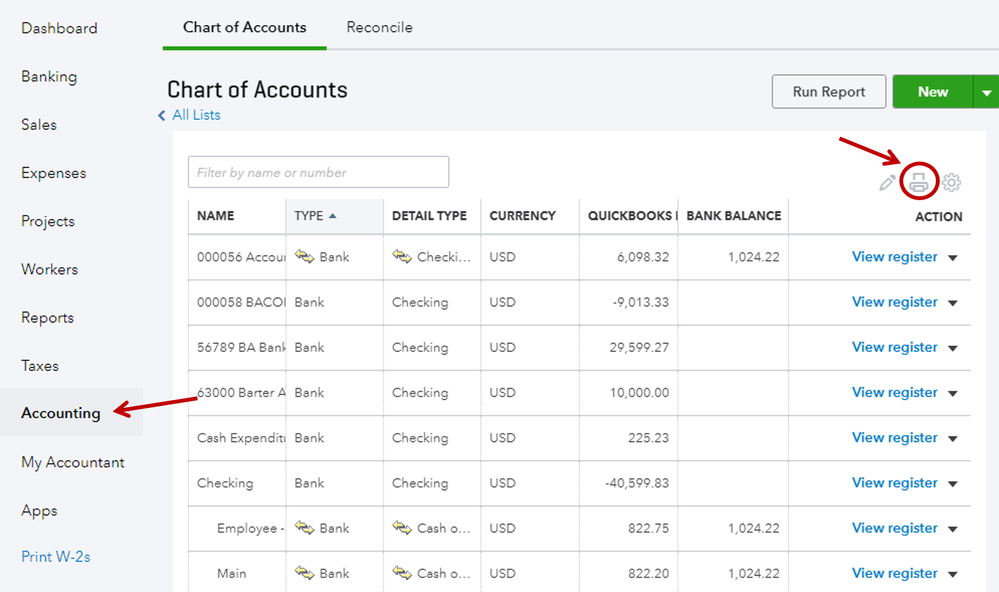
Task: Click bank feed icon on 000056 account row
Action: tap(305, 257)
